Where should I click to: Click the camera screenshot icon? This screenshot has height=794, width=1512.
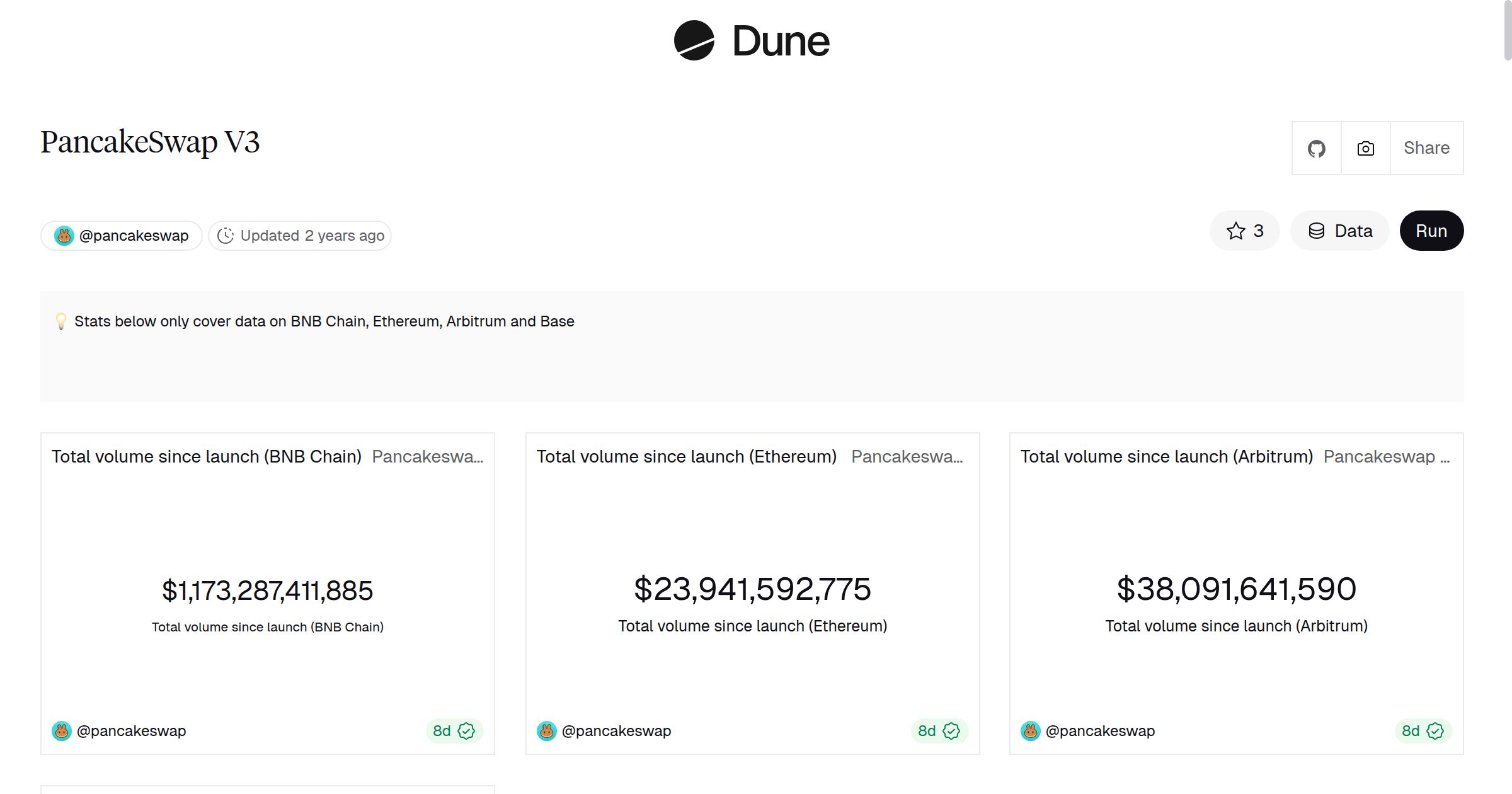tap(1365, 149)
